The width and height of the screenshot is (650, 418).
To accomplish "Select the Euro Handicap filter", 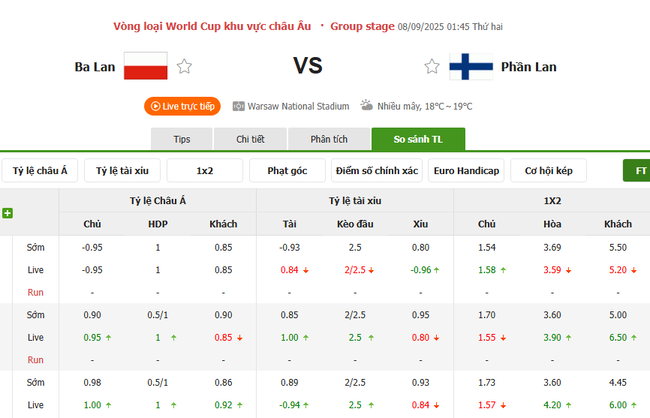I will [x=465, y=171].
